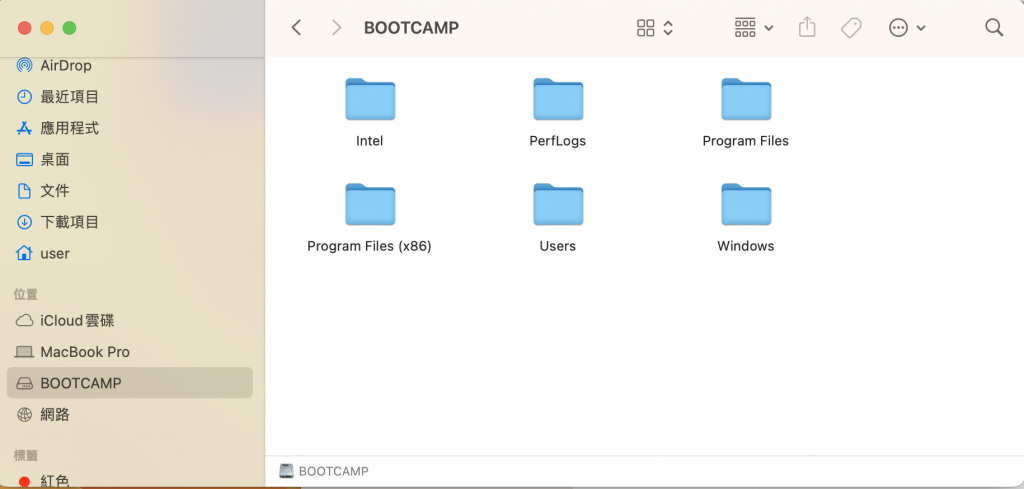Viewport: 1024px width, 489px height.
Task: Click the Windows folder name label
Action: click(x=746, y=246)
